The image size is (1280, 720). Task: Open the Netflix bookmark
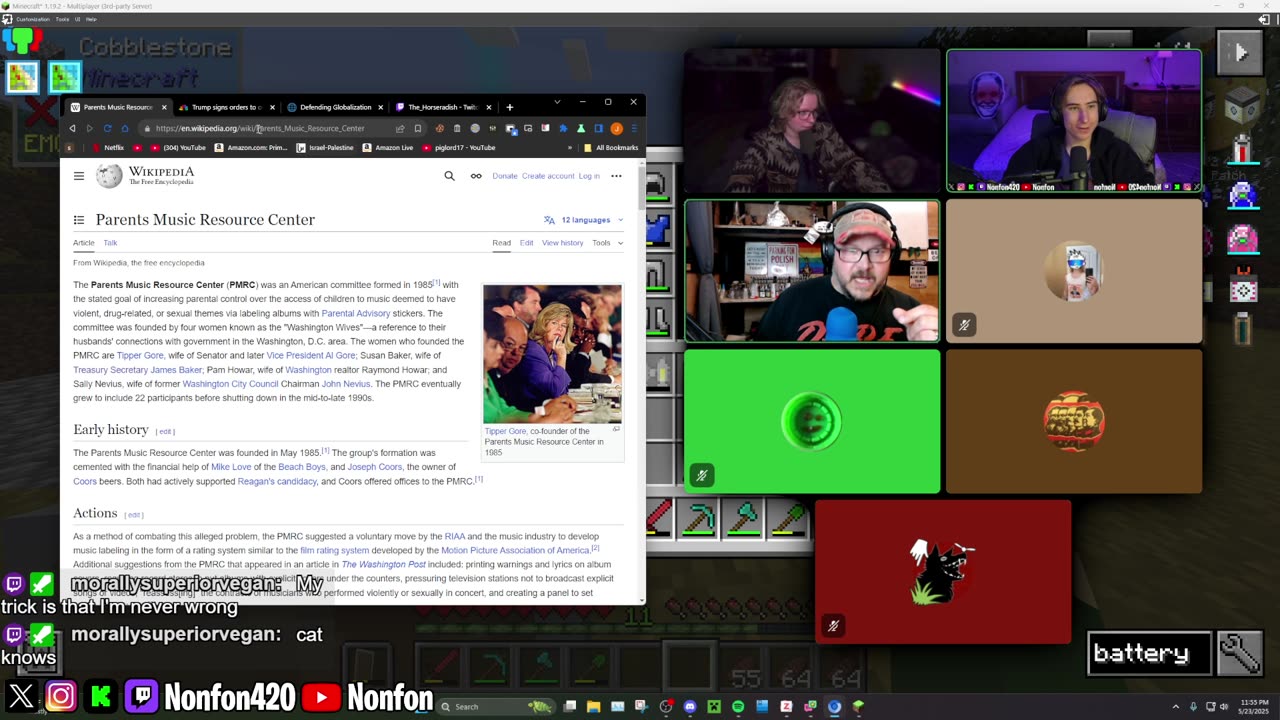coord(107,148)
